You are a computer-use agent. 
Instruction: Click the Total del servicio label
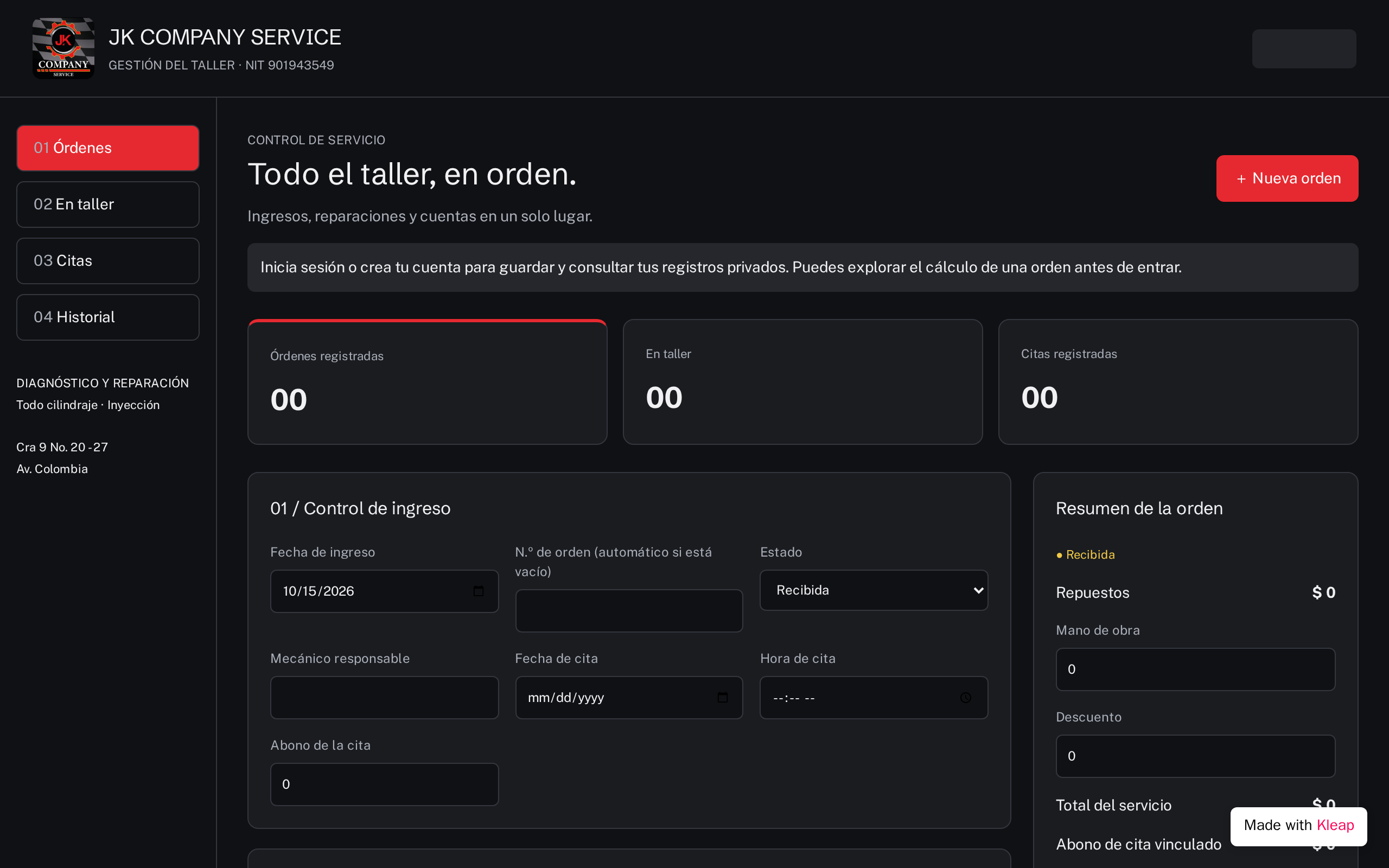pyautogui.click(x=1113, y=805)
